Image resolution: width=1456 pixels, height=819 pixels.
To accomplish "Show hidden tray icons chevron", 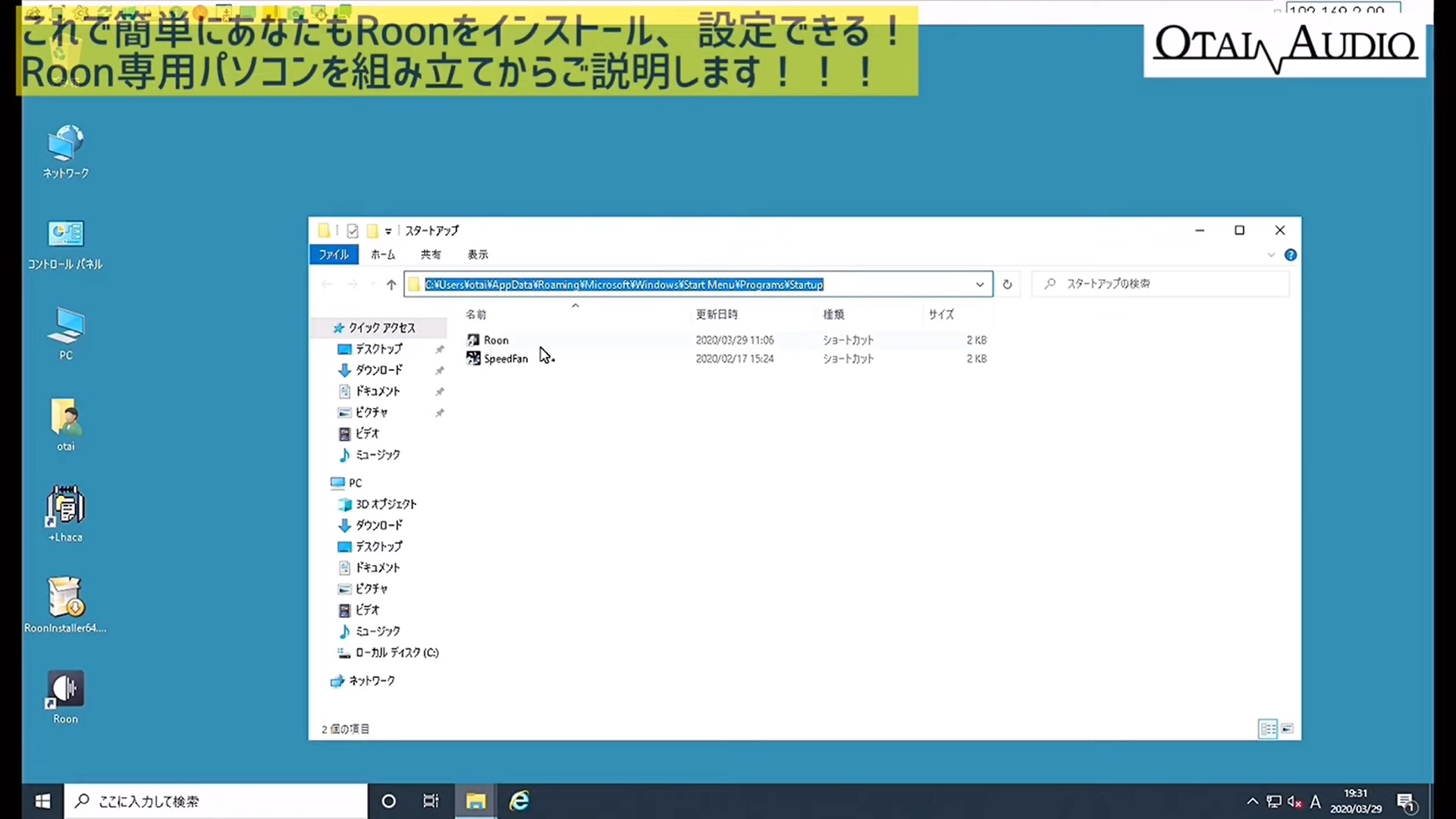I will pos(1252,802).
